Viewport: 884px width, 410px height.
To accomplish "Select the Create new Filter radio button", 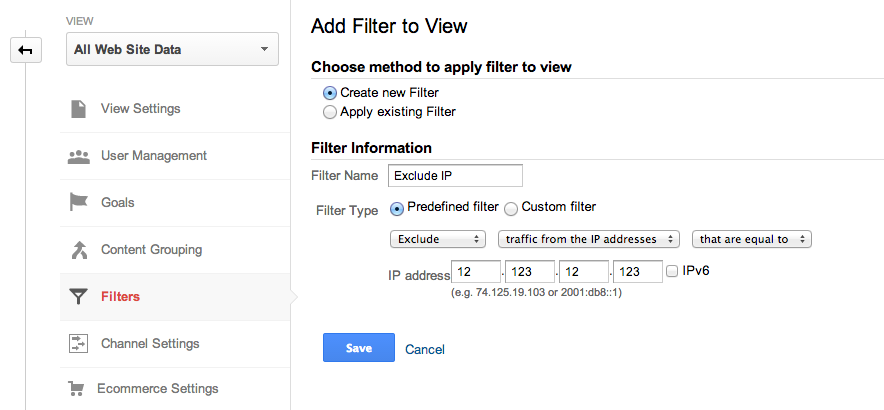I will point(330,93).
